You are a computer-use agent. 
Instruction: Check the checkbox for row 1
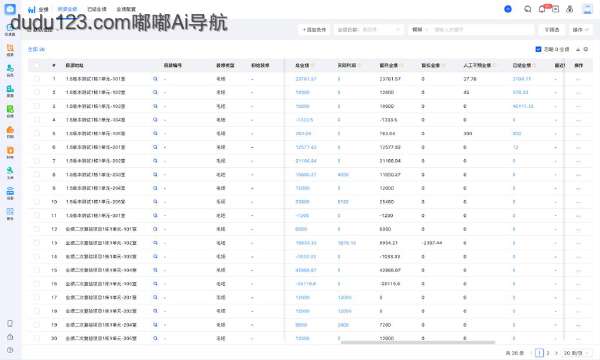pos(36,79)
